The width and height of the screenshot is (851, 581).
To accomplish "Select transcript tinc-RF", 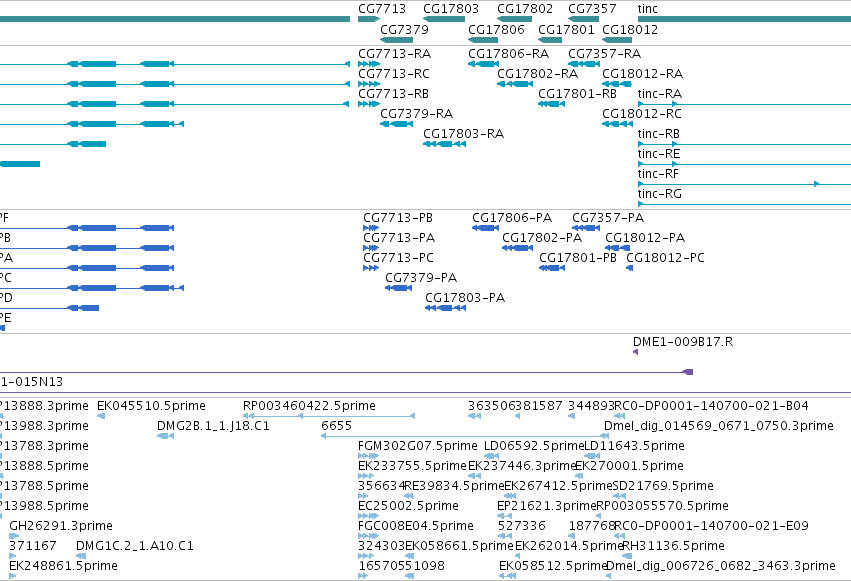I will point(744,184).
